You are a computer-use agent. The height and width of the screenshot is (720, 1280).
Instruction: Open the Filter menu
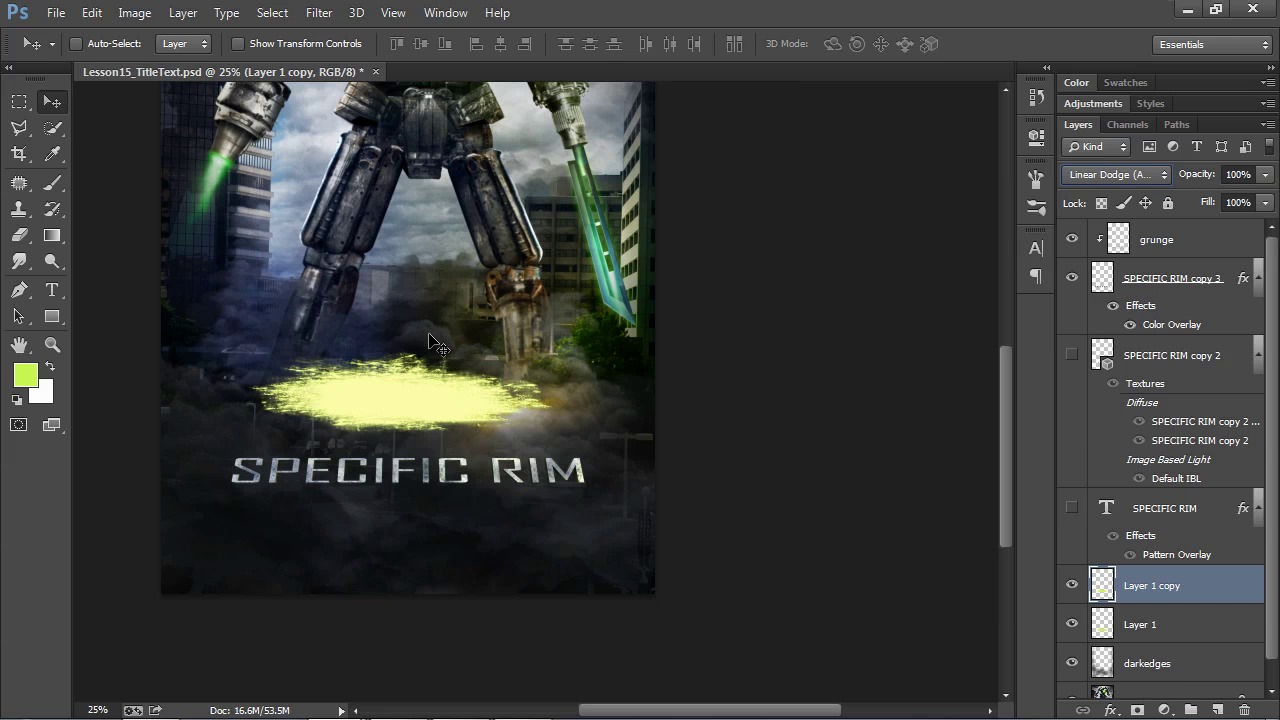coord(319,13)
